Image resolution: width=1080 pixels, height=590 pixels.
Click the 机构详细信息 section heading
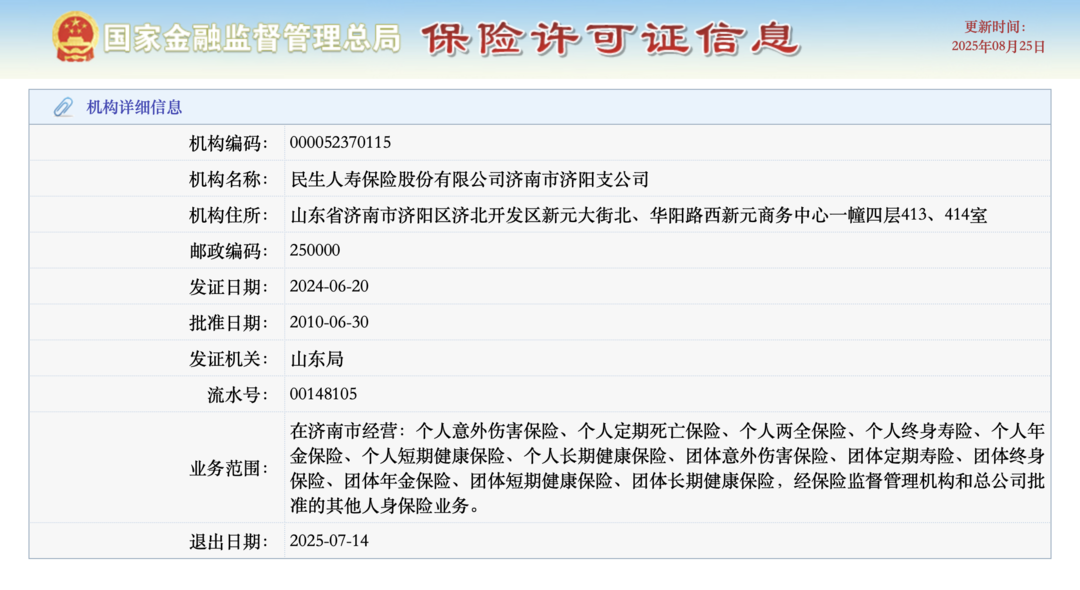(x=134, y=107)
